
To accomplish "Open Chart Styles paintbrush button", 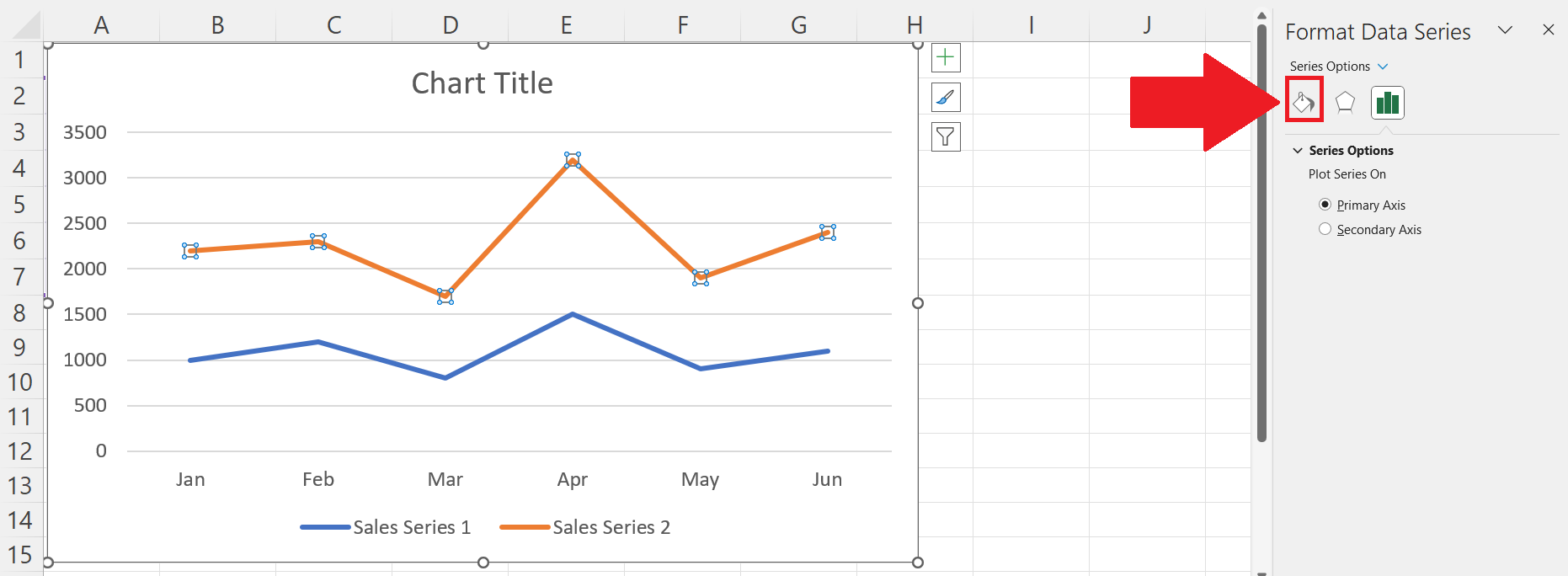I will [946, 98].
